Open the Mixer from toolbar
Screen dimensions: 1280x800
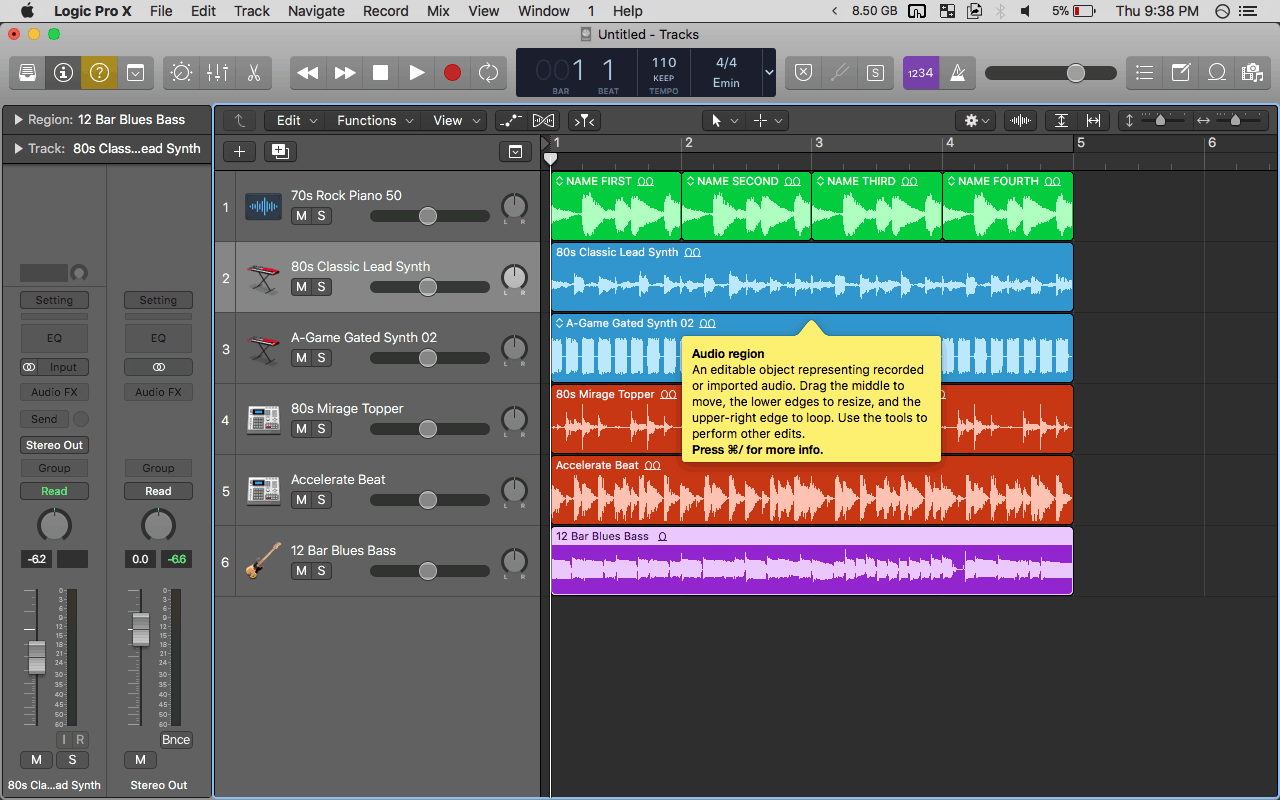pos(217,73)
